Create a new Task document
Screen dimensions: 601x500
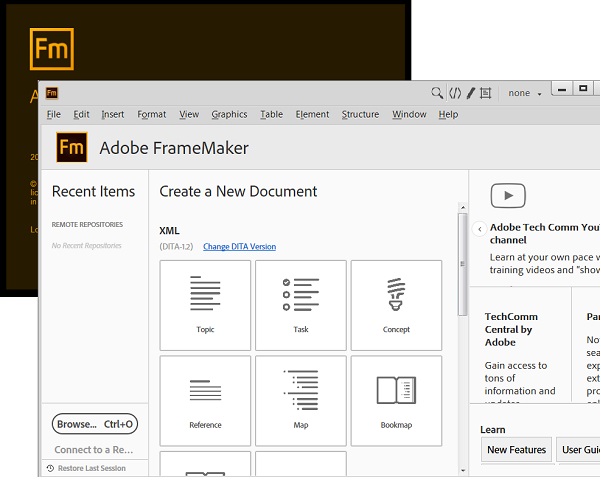[301, 304]
